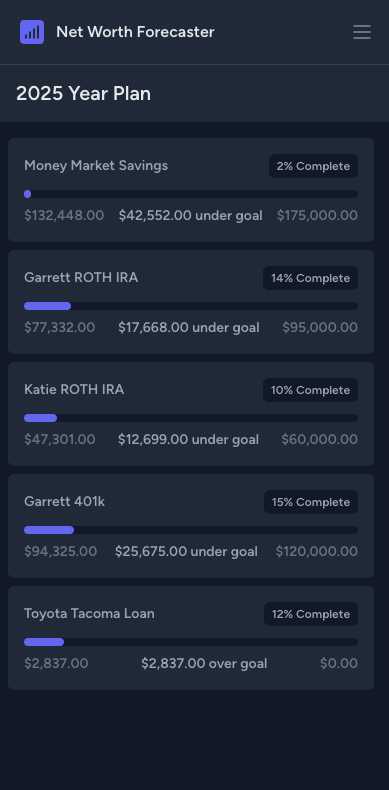Open the Money Market Savings card
Viewport: 389px width, 790px height.
pos(191,190)
